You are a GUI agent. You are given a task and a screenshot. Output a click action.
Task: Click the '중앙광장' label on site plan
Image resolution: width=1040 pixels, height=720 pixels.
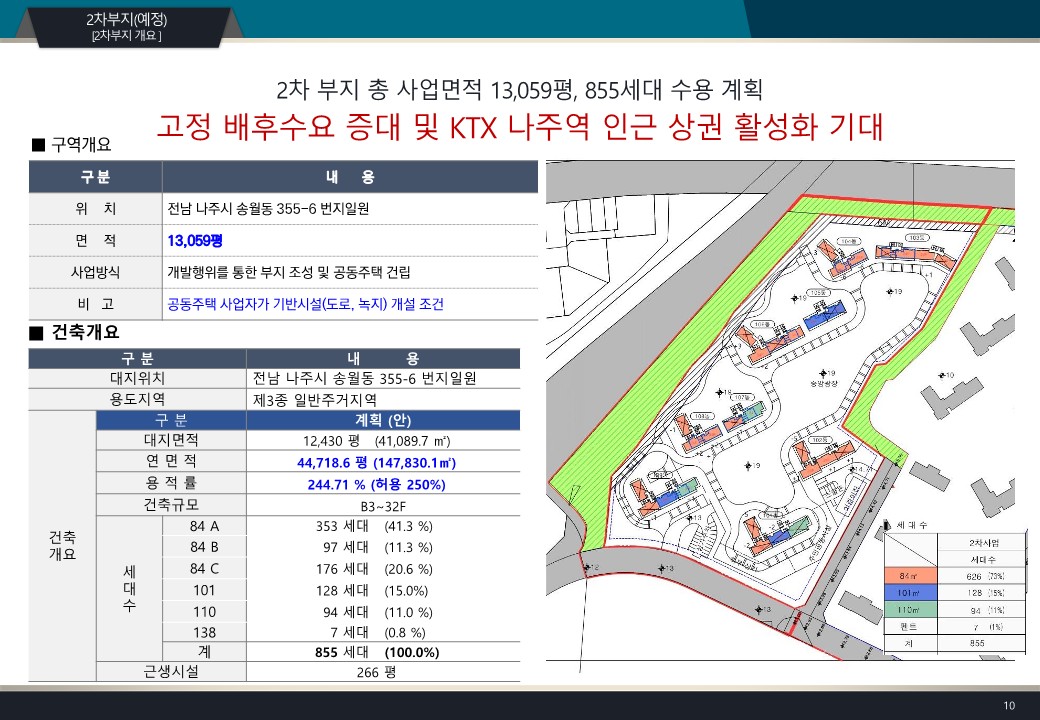pos(823,383)
